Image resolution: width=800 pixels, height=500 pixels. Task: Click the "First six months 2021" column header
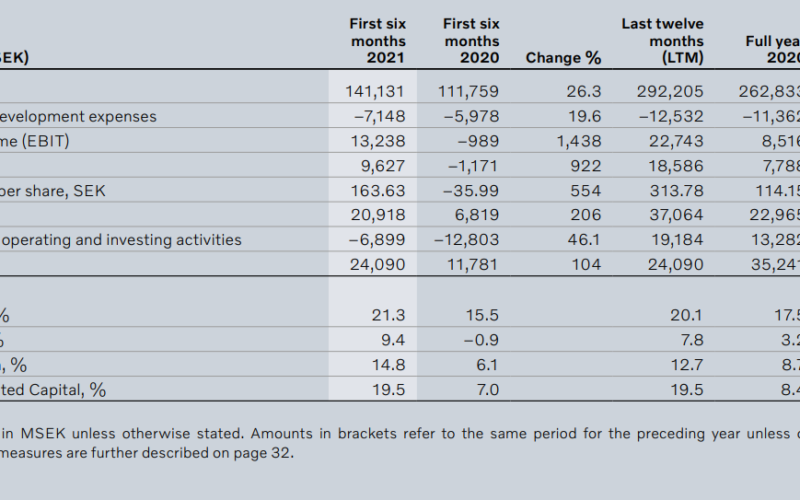tap(377, 41)
